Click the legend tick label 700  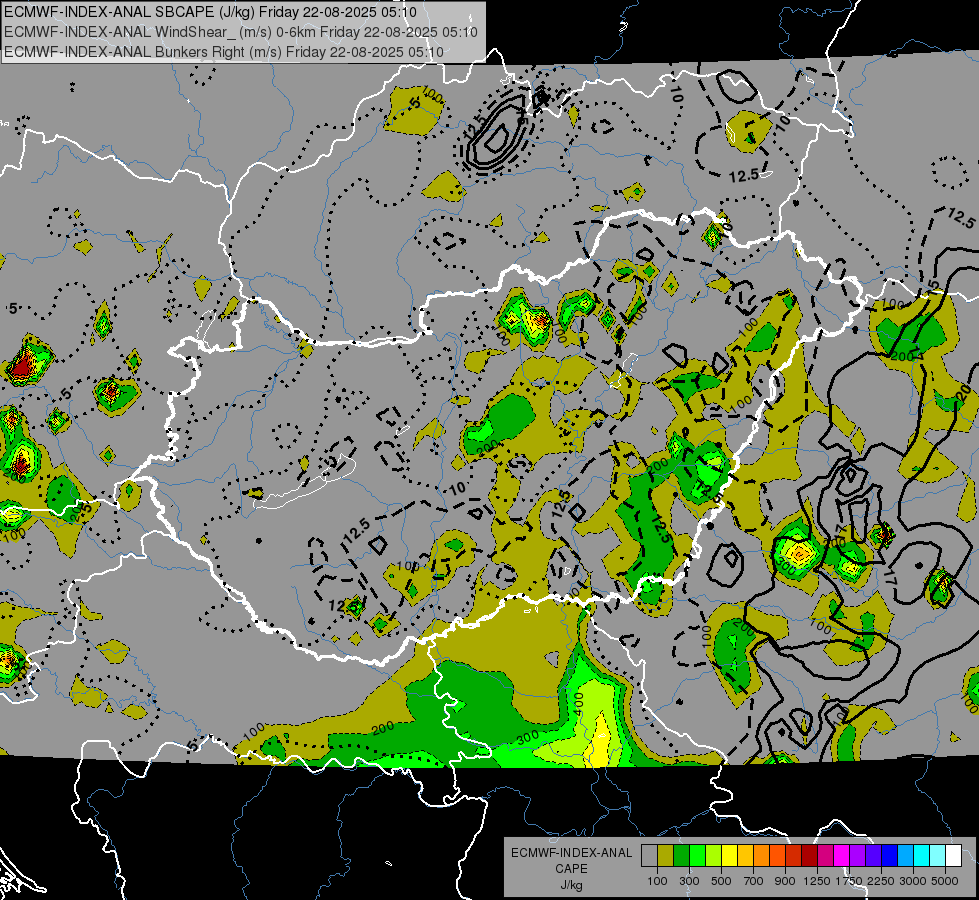point(754,881)
